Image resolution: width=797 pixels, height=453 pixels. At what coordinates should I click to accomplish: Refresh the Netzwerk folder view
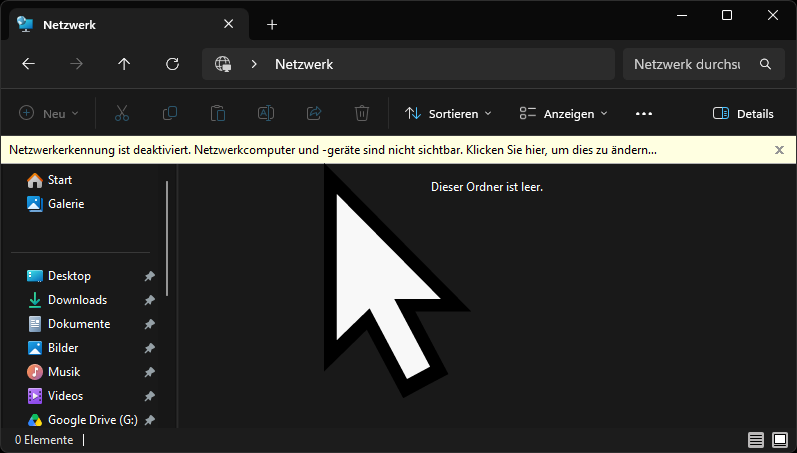tap(172, 64)
